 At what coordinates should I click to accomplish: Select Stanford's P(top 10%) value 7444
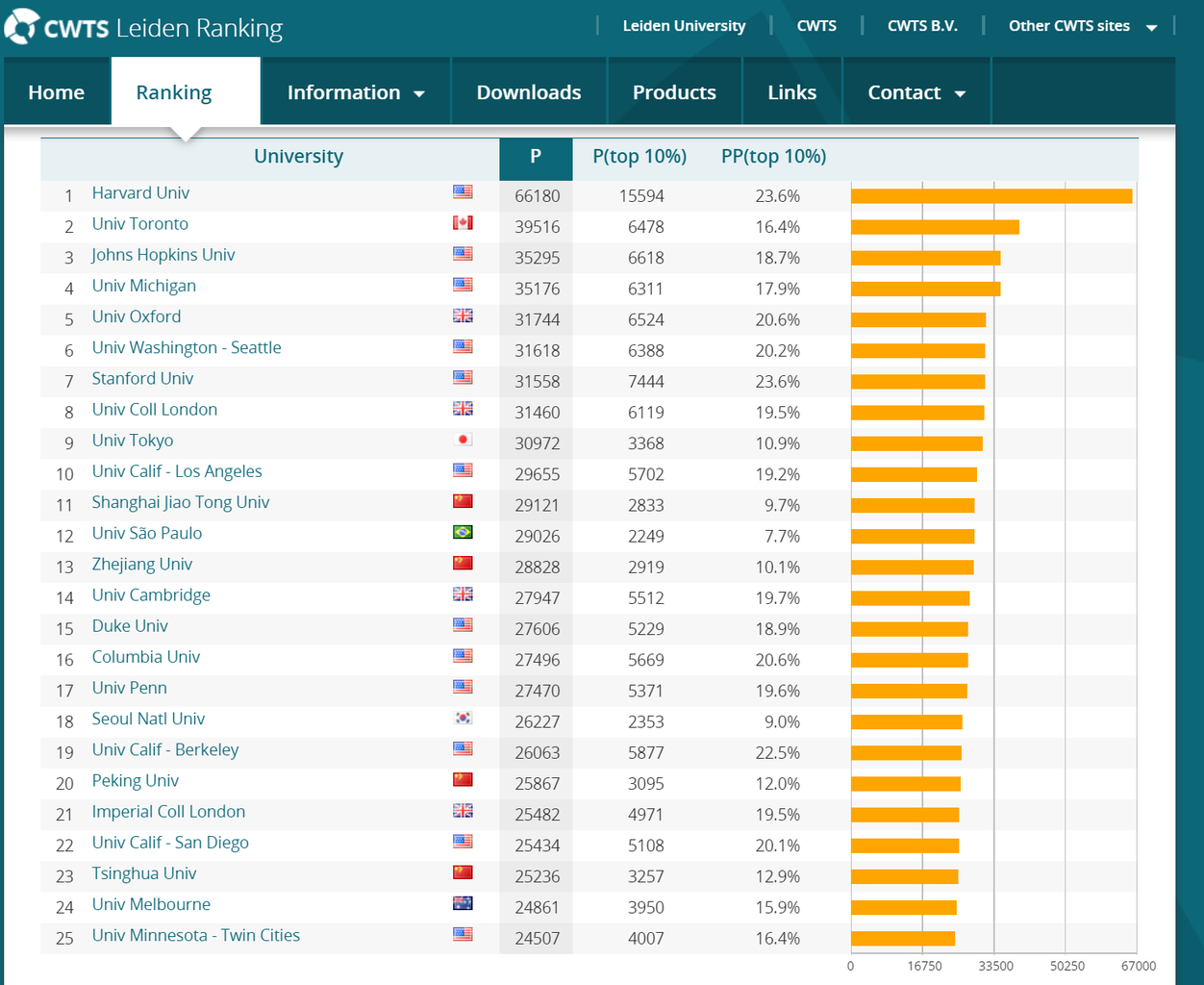tap(646, 382)
